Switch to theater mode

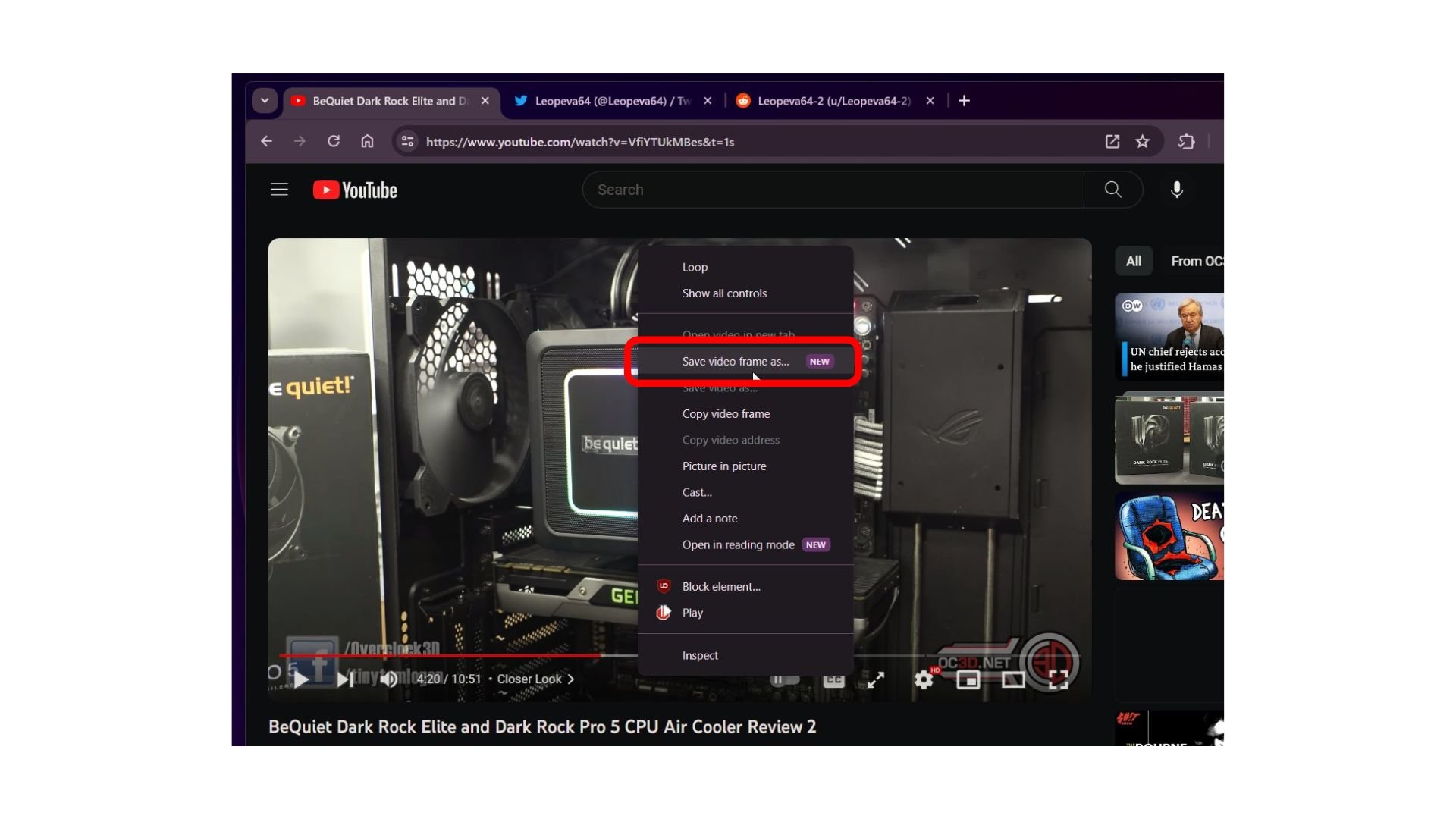(x=1014, y=680)
